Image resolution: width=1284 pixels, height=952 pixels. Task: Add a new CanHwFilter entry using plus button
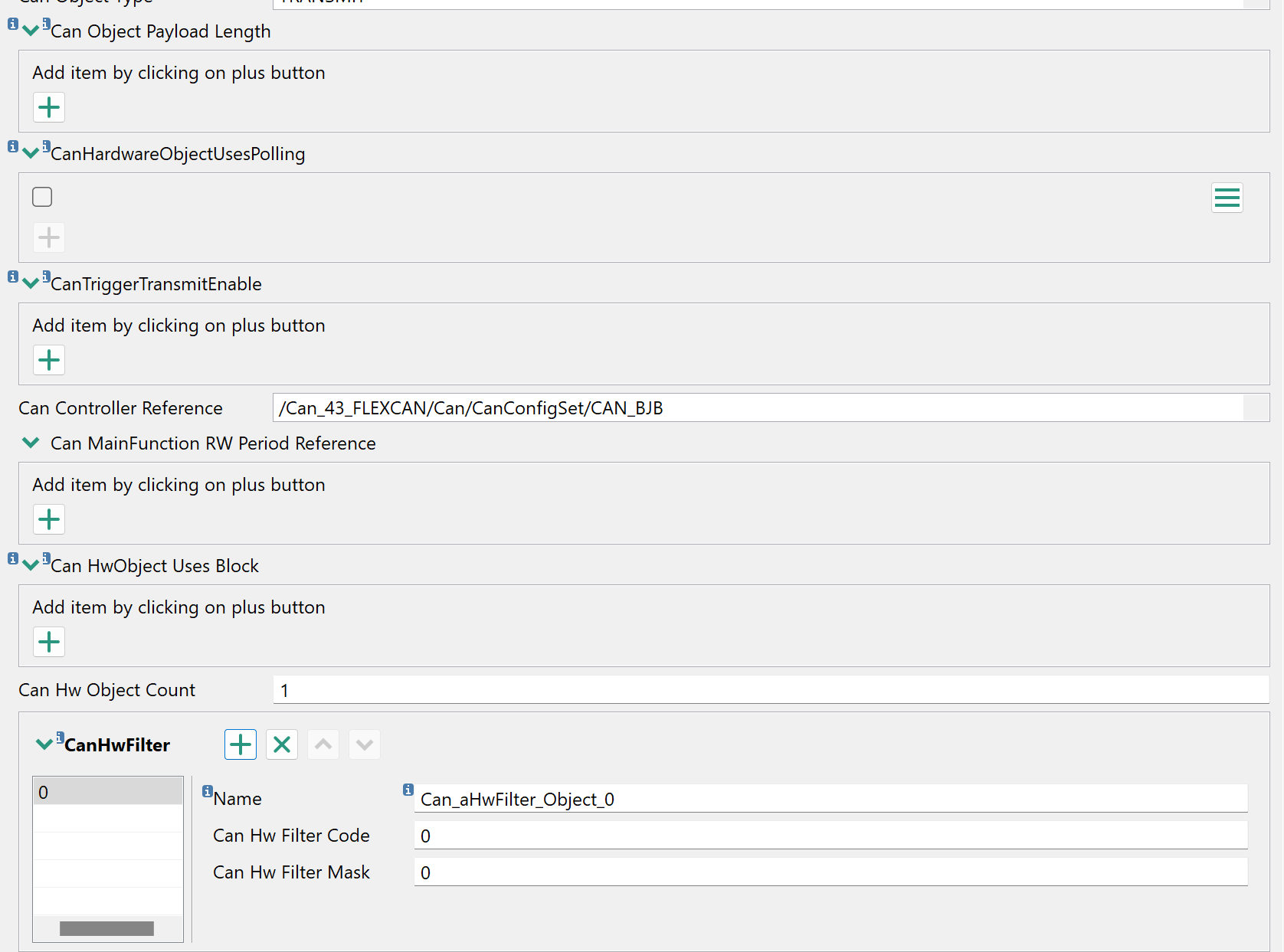(x=240, y=744)
